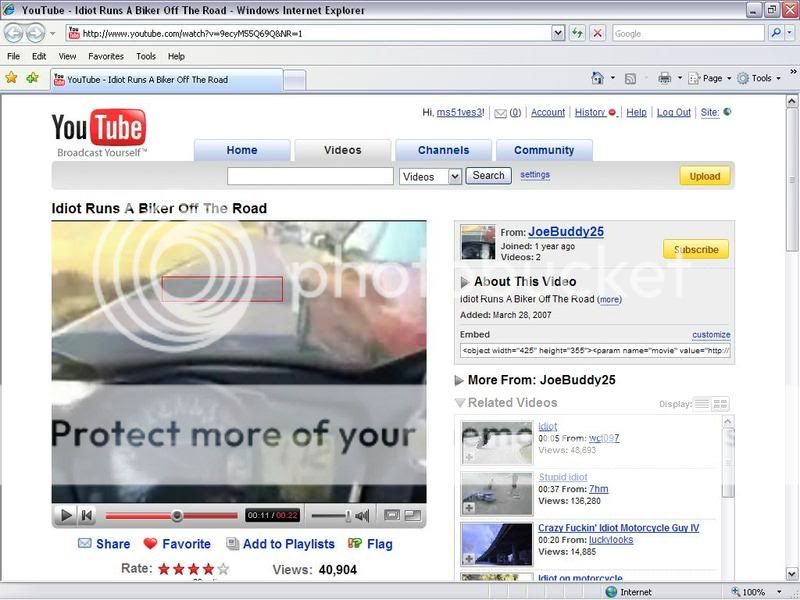
Task: Mute the video with the speaker icon
Action: click(x=361, y=516)
